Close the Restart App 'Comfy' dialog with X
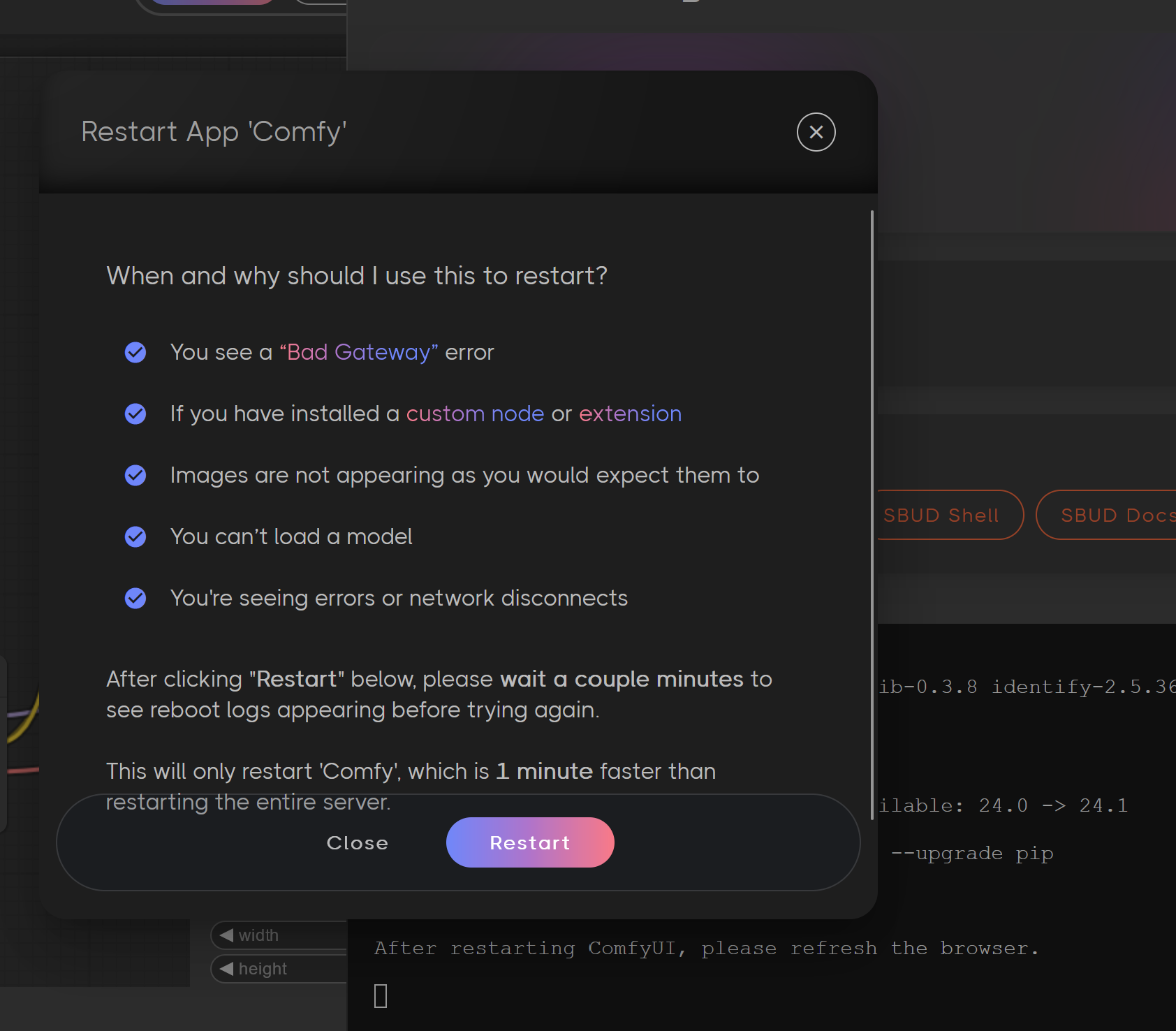The width and height of the screenshot is (1176, 1031). coord(816,132)
